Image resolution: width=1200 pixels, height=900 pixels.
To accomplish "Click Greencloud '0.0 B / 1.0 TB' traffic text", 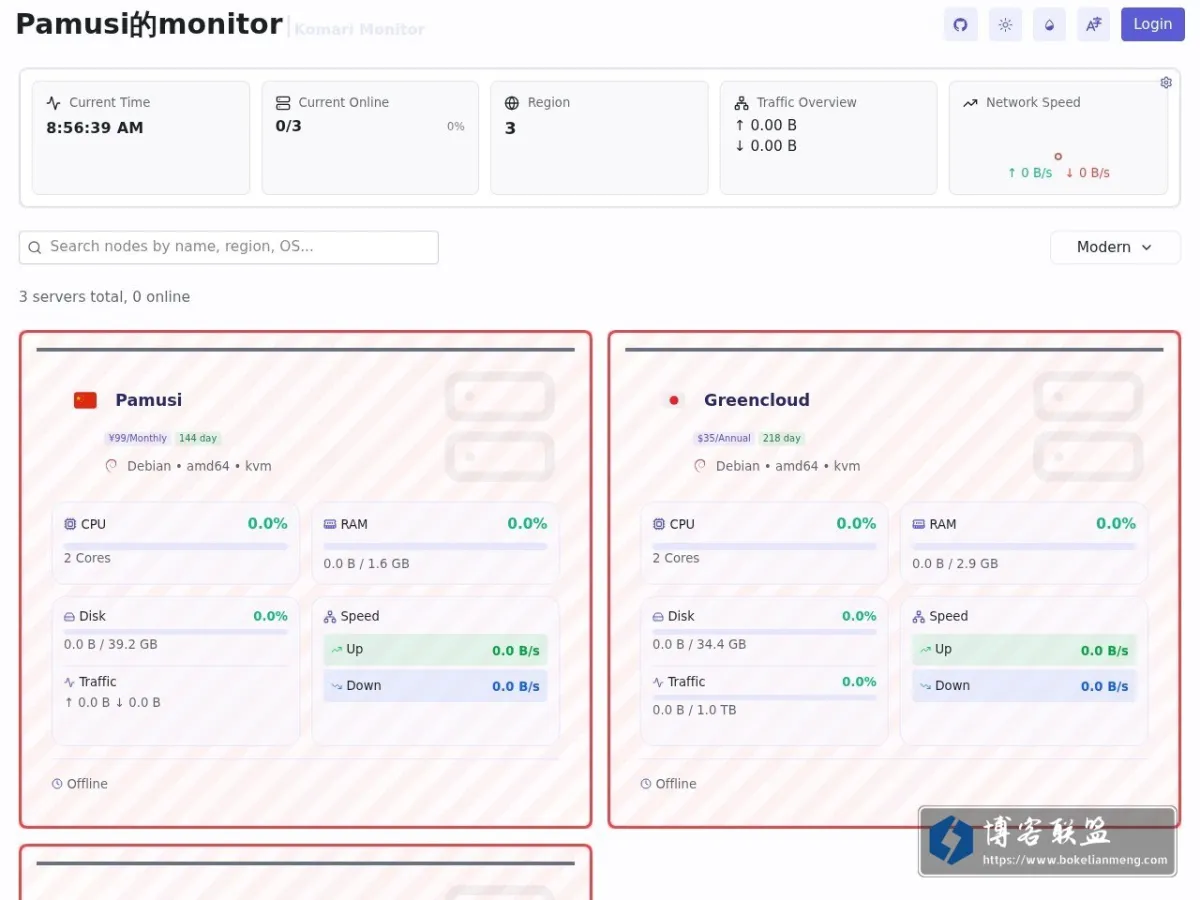I will click(x=694, y=710).
